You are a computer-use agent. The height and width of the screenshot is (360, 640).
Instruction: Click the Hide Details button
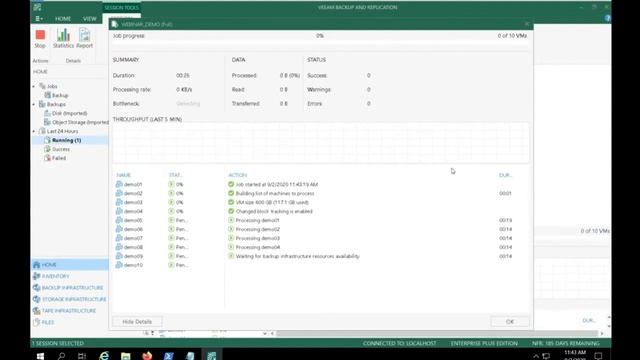tap(137, 322)
